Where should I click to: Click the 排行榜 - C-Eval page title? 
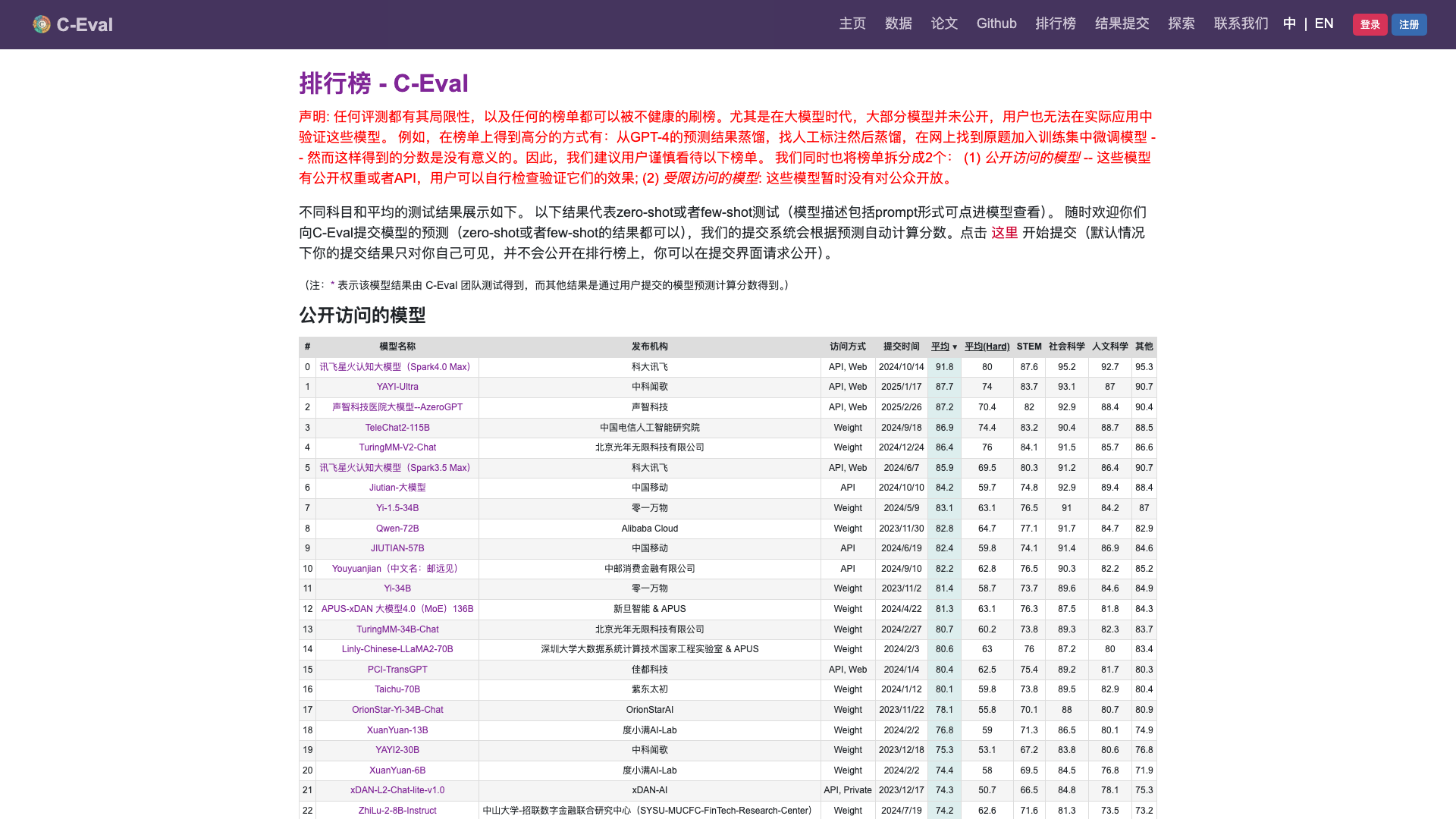coord(384,83)
